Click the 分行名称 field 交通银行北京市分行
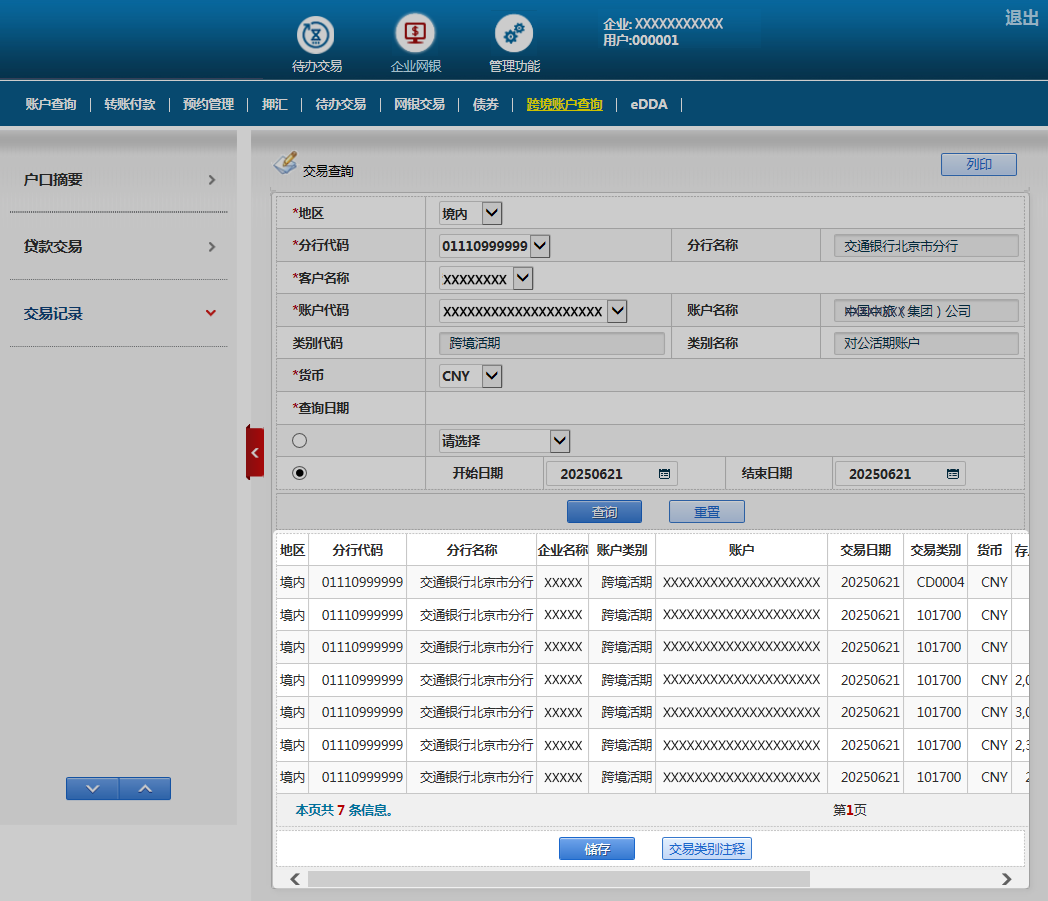1048x901 pixels. tap(926, 246)
